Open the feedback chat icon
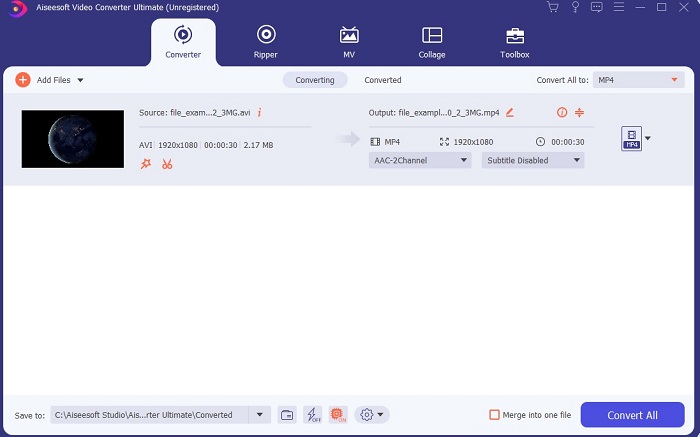 596,7
